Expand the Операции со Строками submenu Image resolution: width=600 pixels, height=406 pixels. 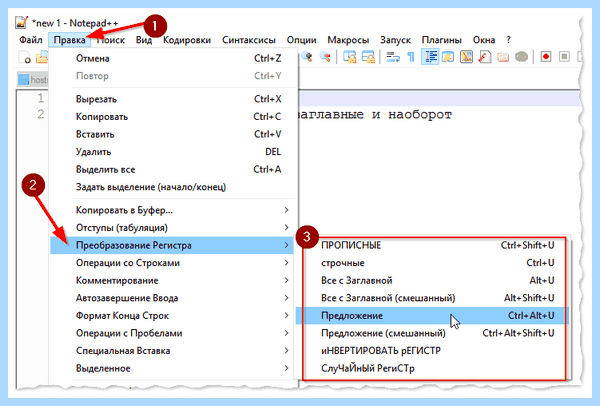174,263
